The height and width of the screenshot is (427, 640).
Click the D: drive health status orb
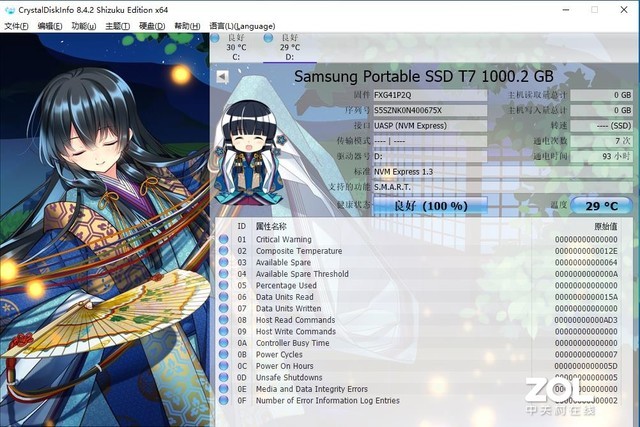268,38
